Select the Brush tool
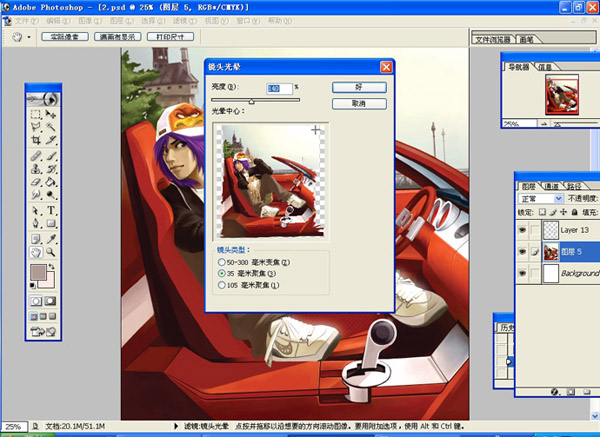This screenshot has height=437, width=600. (51, 156)
